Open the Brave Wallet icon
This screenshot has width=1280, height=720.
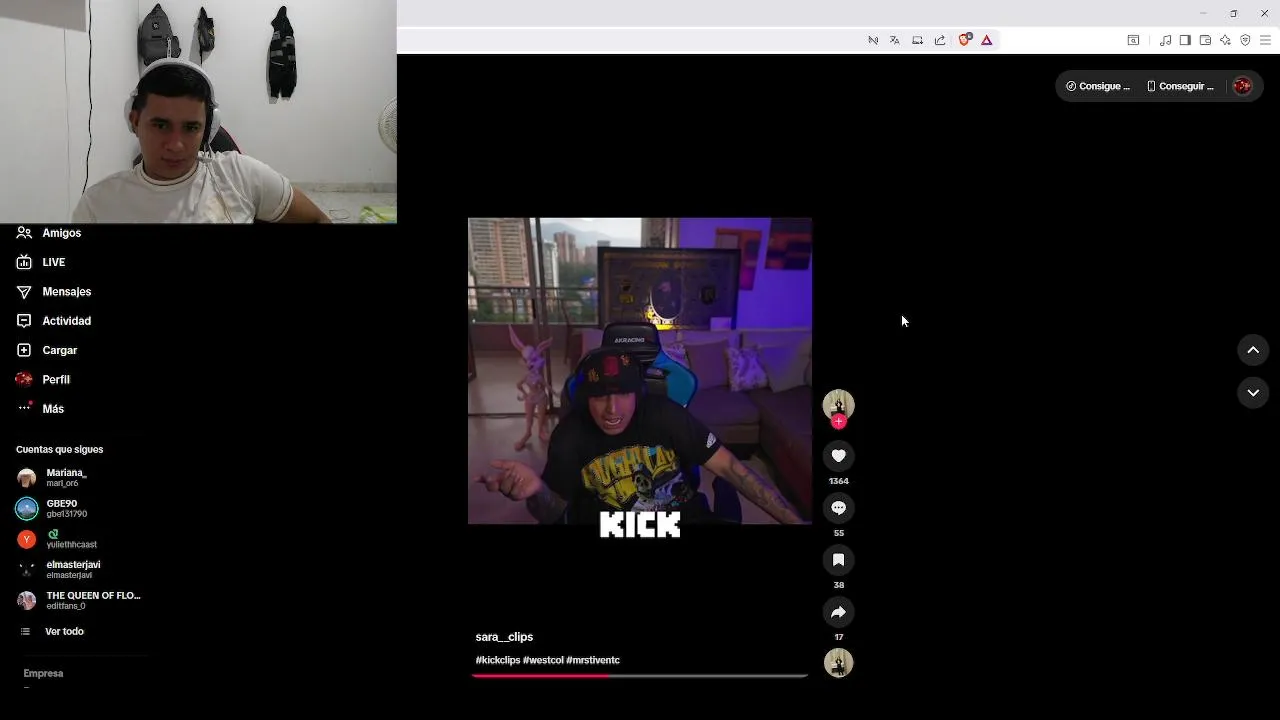1205,40
